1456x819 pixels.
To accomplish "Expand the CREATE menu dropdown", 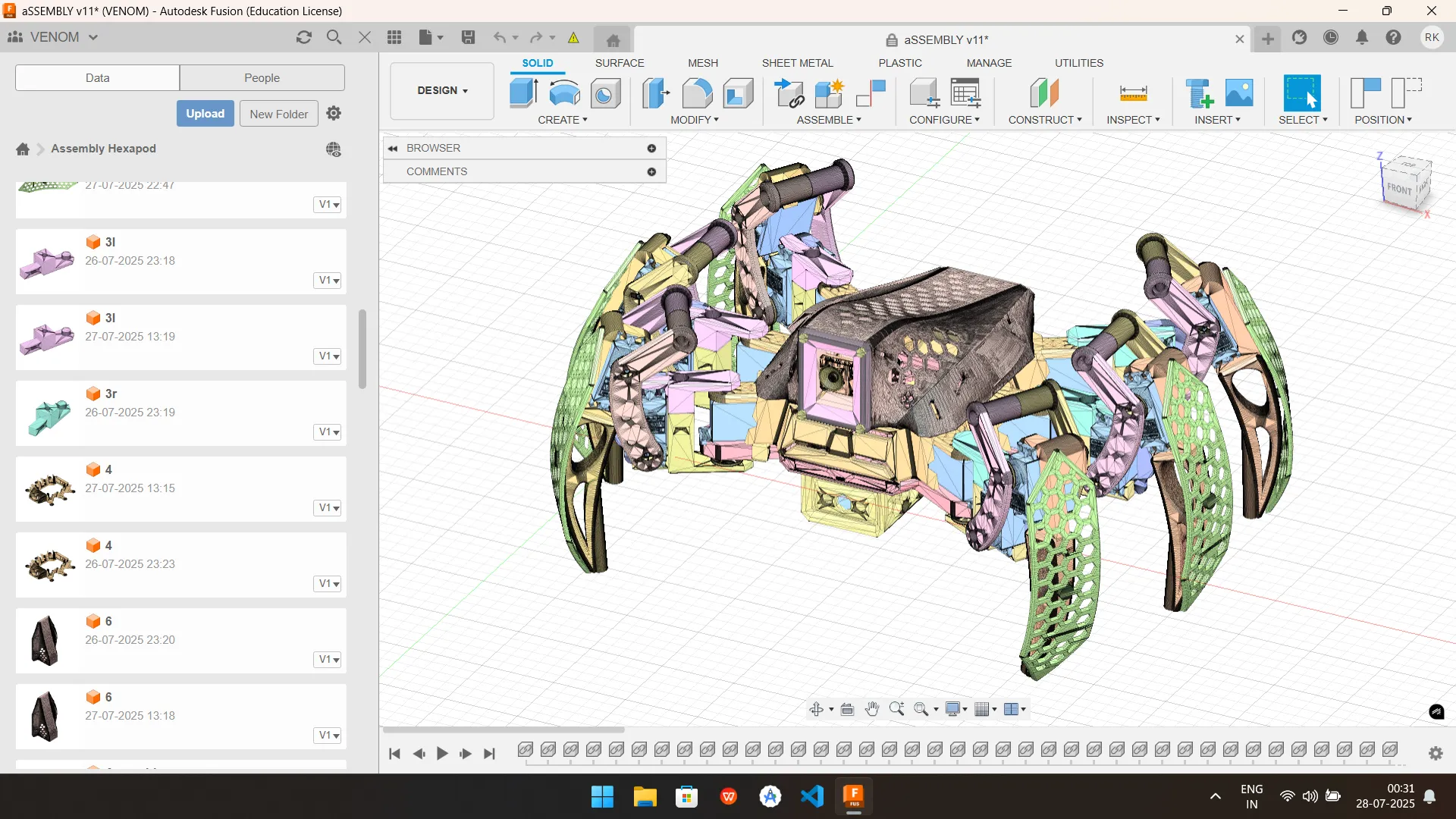I will 563,120.
